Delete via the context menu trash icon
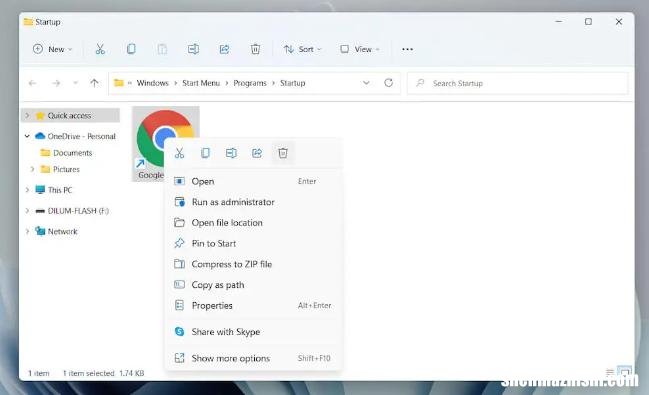This screenshot has width=649, height=395. point(283,153)
